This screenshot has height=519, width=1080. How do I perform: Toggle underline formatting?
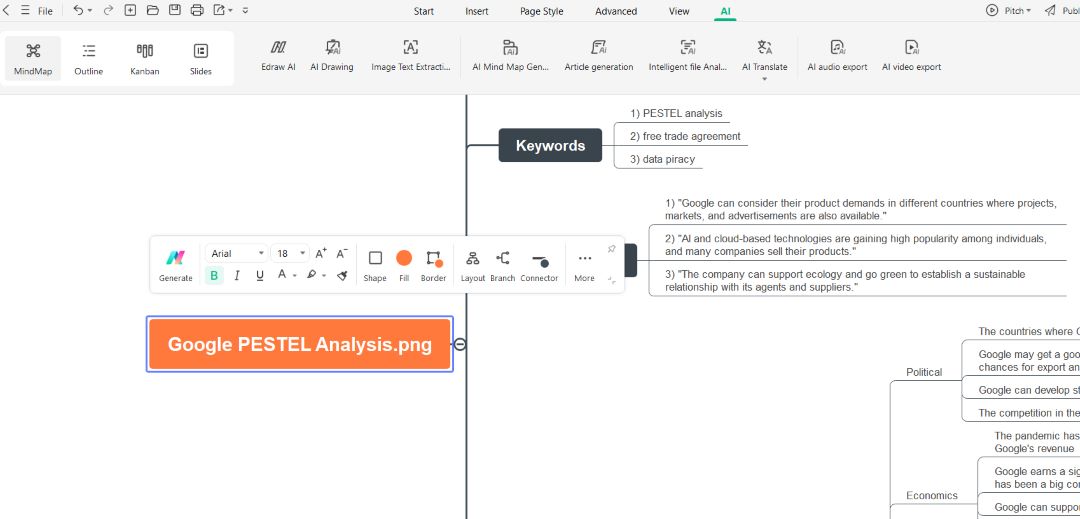tap(260, 275)
